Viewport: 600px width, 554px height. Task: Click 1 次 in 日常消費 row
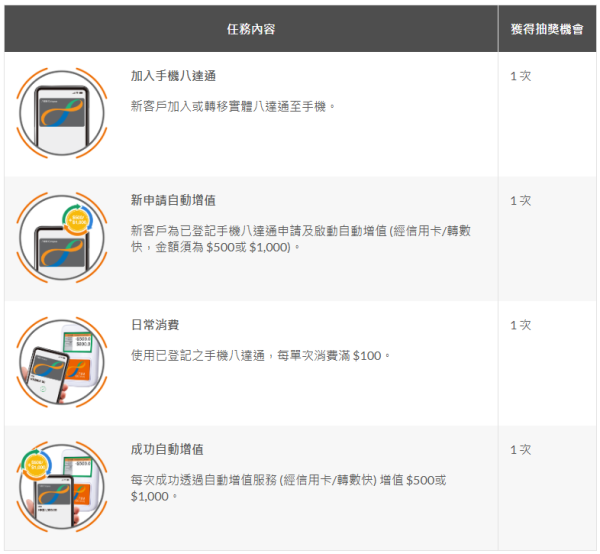pos(521,325)
